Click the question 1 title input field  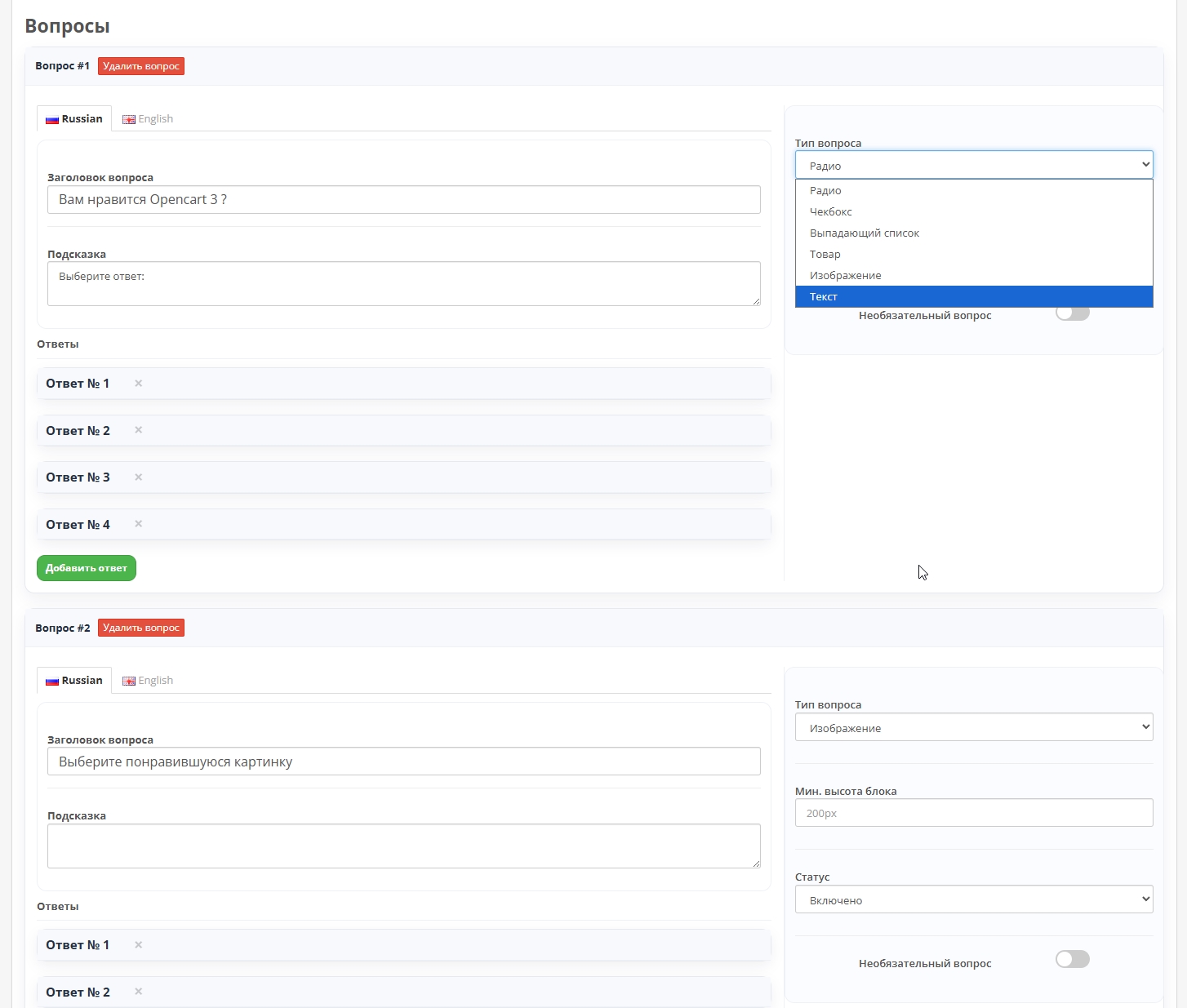tap(403, 200)
